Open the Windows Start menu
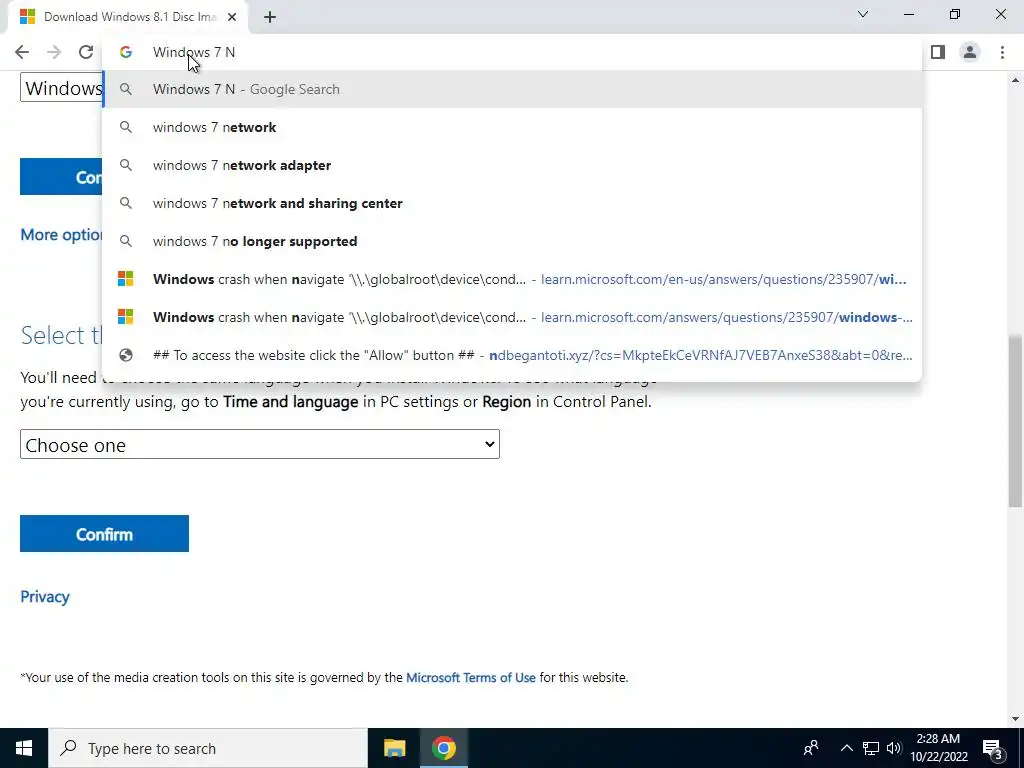The height and width of the screenshot is (768, 1024). [24, 748]
